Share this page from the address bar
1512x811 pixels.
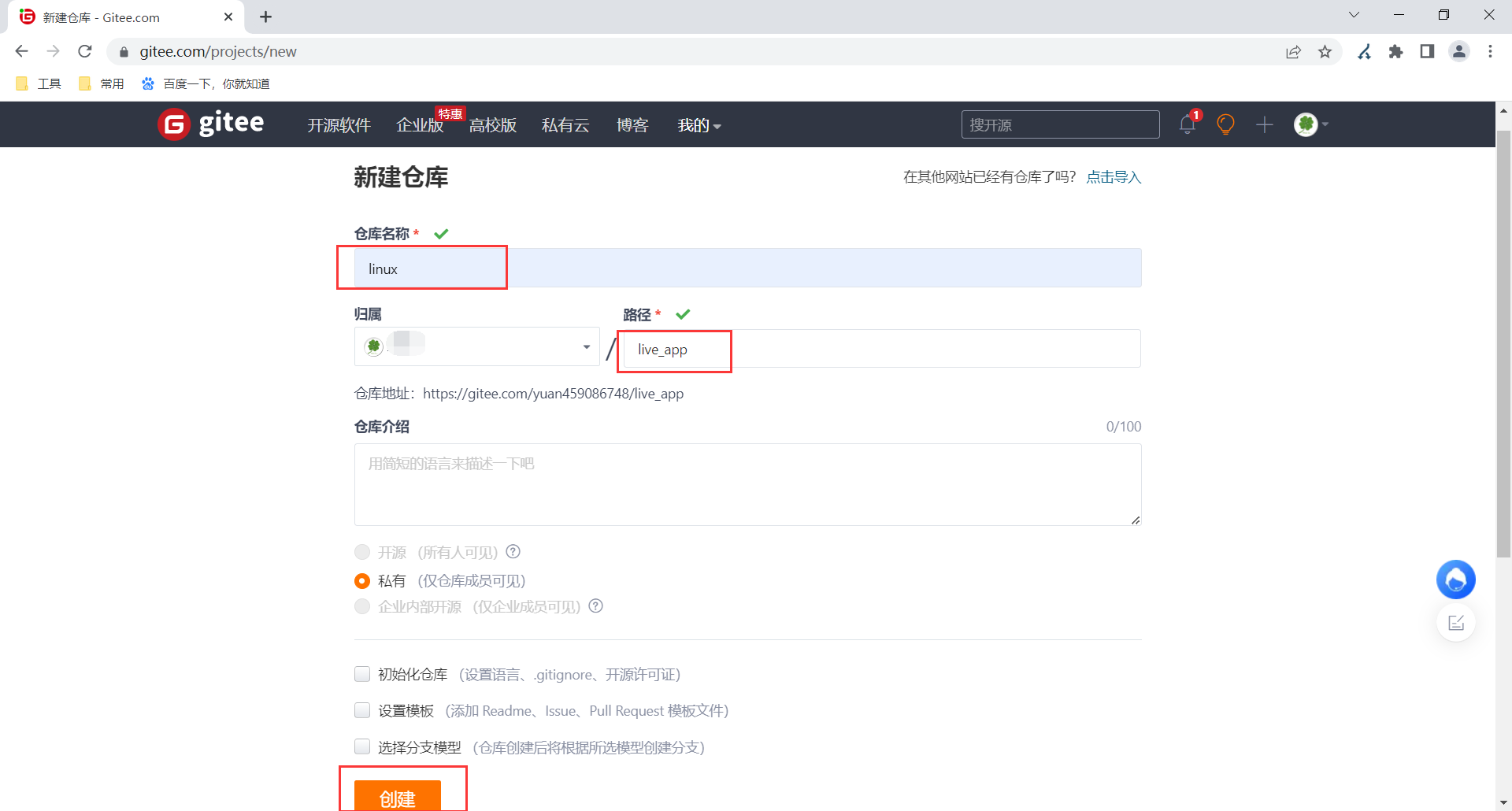(x=1293, y=51)
